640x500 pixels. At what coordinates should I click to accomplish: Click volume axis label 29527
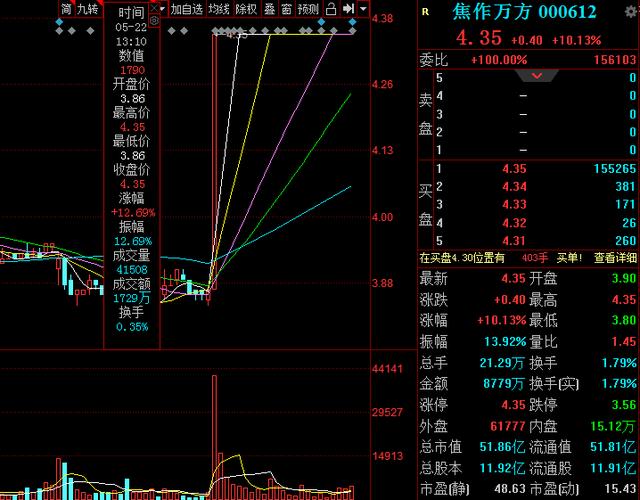[x=387, y=412]
